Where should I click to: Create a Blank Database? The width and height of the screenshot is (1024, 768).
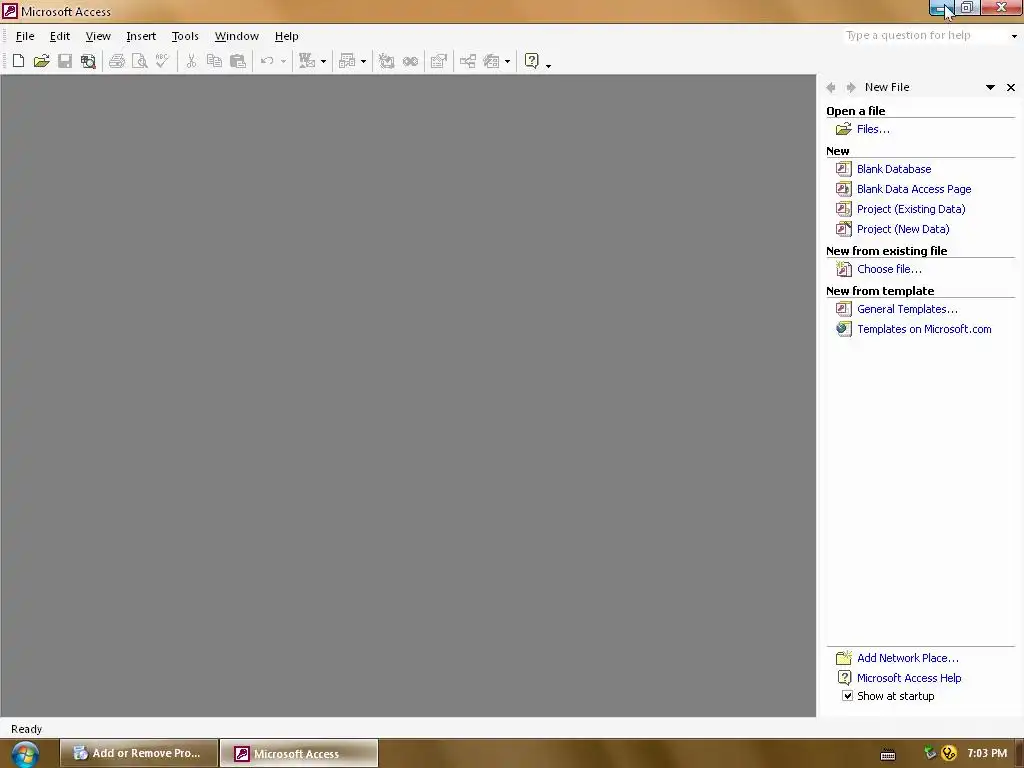894,169
